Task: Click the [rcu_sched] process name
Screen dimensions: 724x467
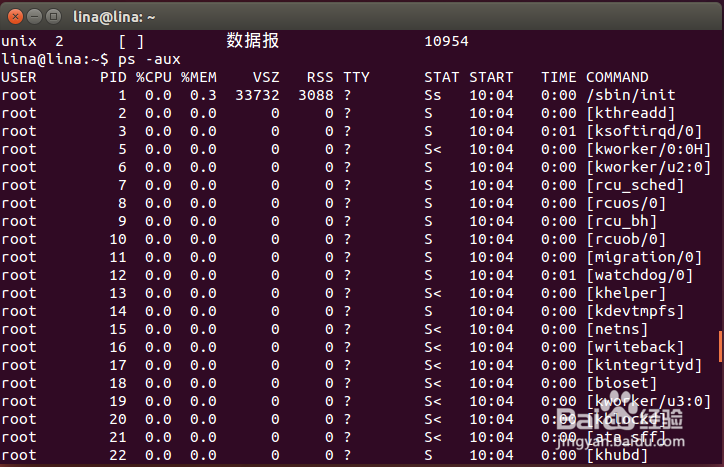Action: 635,185
